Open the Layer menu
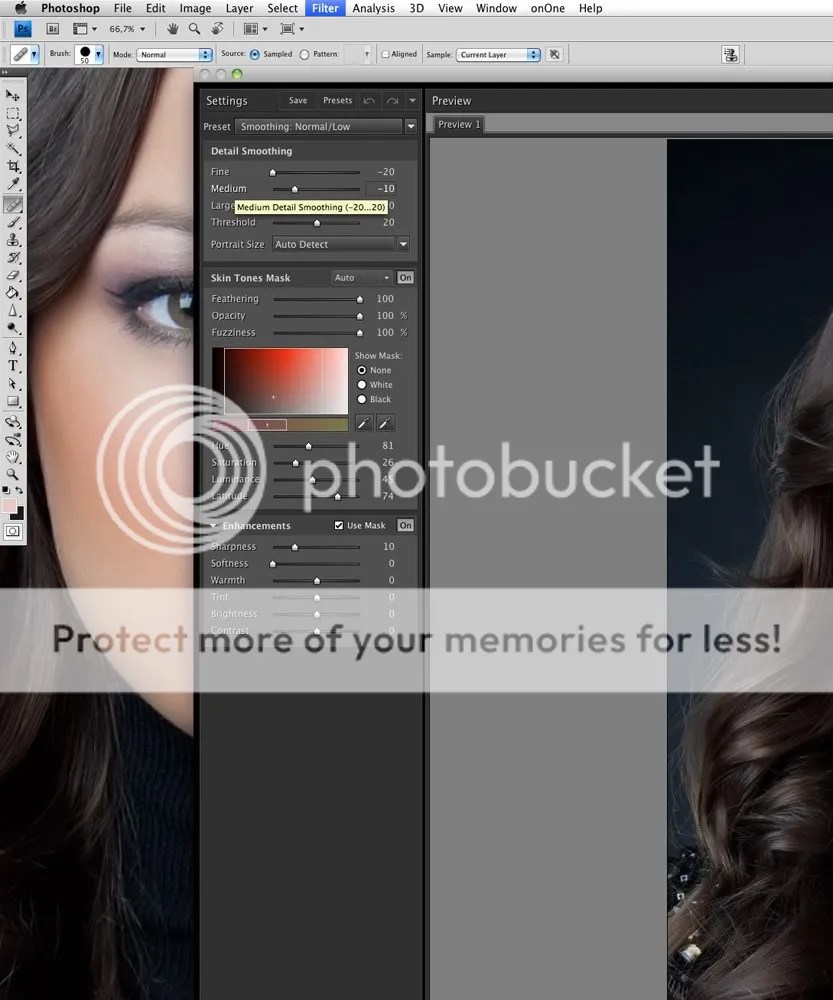The width and height of the screenshot is (833, 1000). [x=239, y=8]
